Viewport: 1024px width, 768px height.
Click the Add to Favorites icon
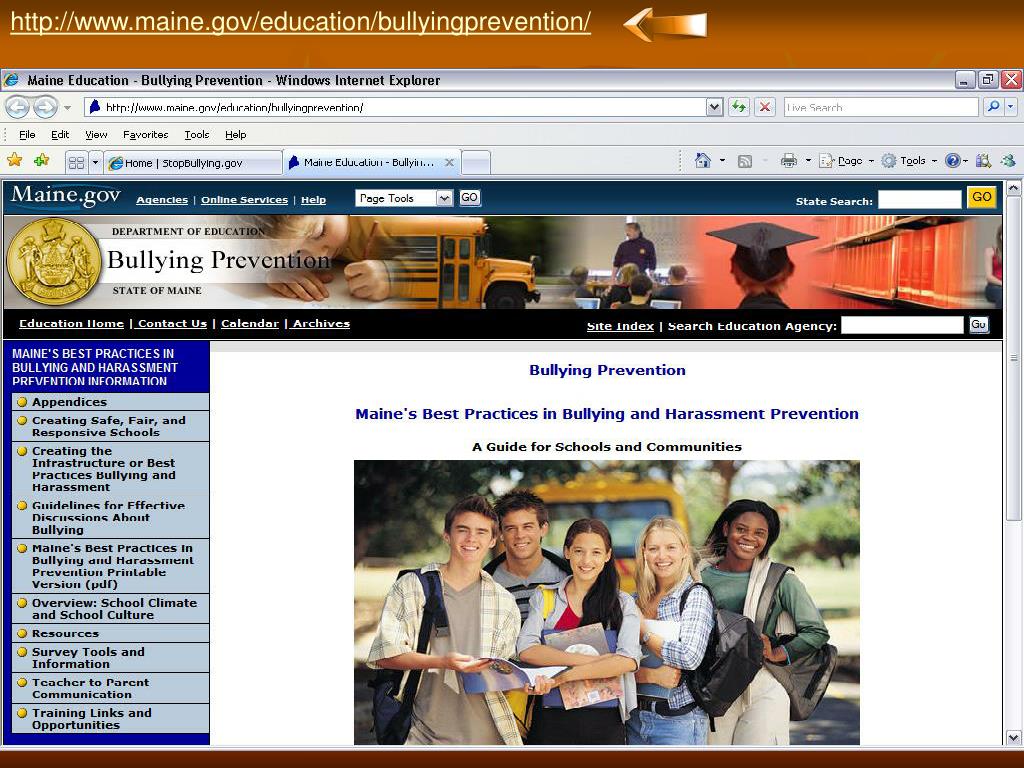tap(41, 161)
